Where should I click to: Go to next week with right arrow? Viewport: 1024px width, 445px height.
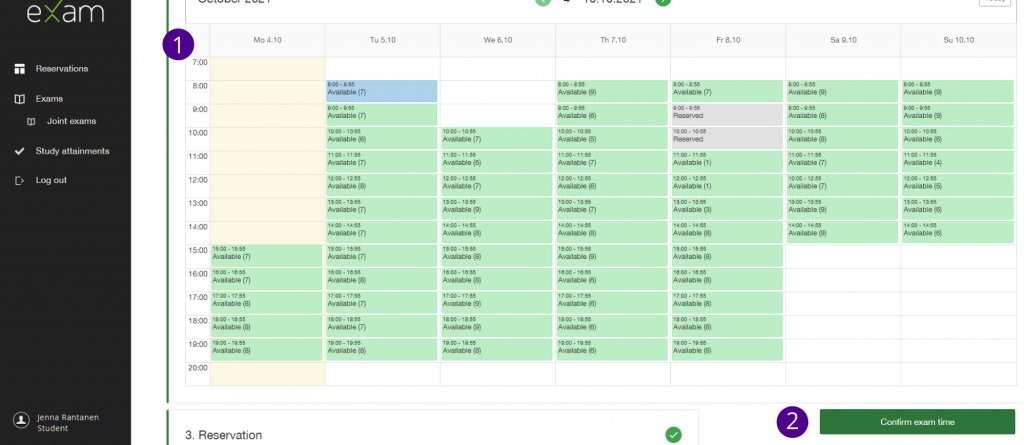[x=663, y=2]
